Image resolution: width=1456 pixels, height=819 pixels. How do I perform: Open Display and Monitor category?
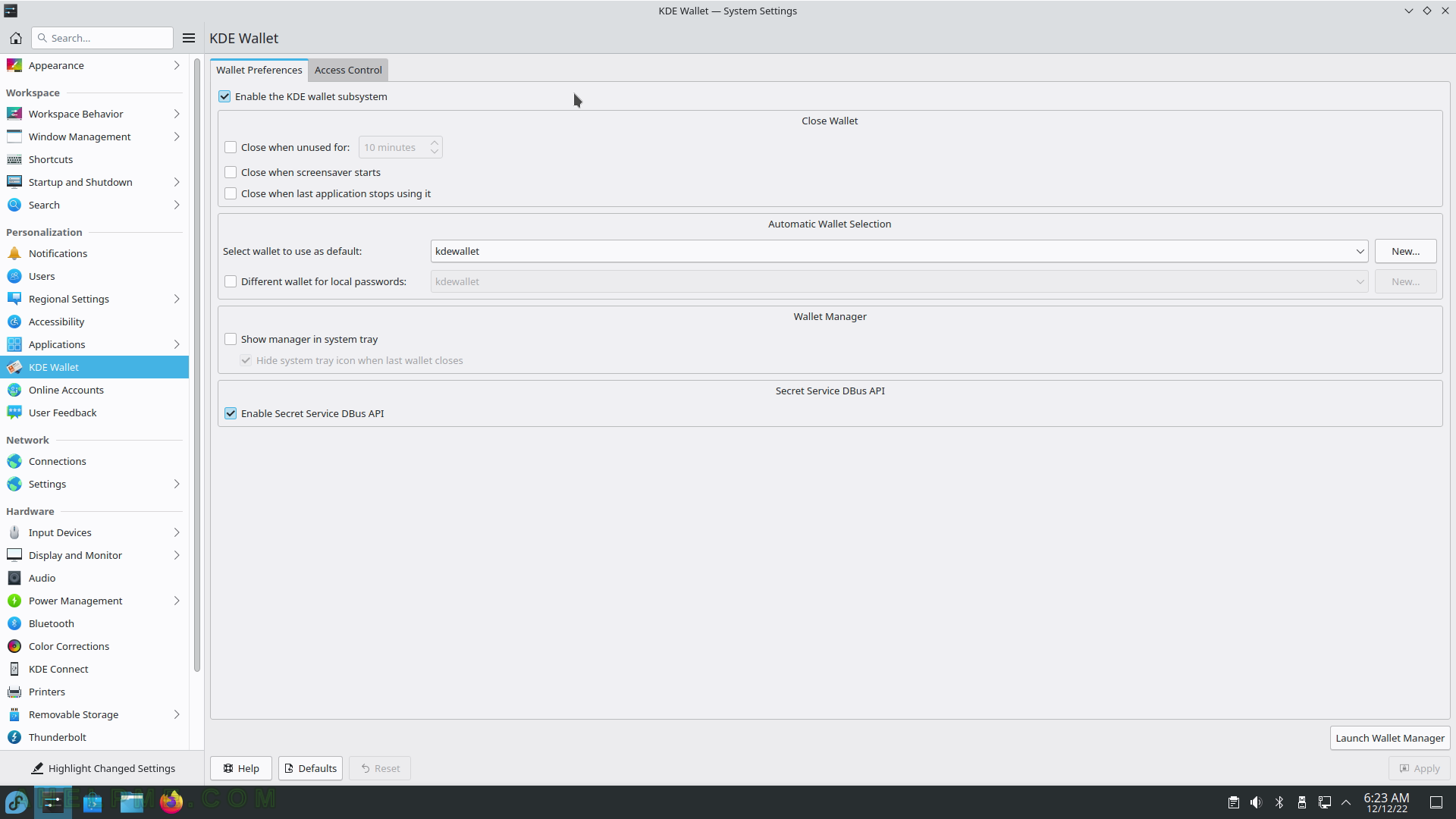pos(94,555)
